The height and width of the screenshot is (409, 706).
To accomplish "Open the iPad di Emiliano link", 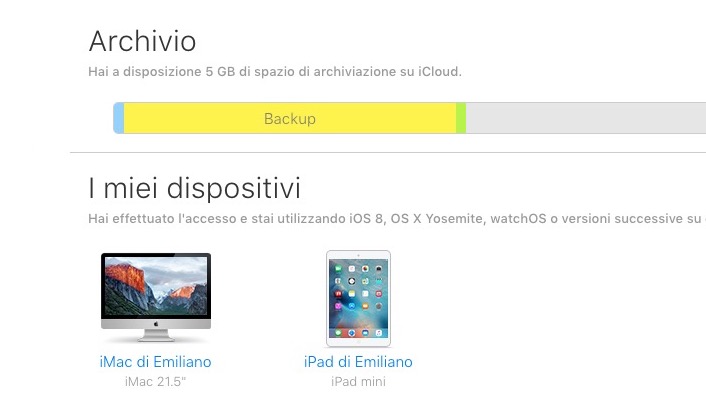I will [358, 362].
